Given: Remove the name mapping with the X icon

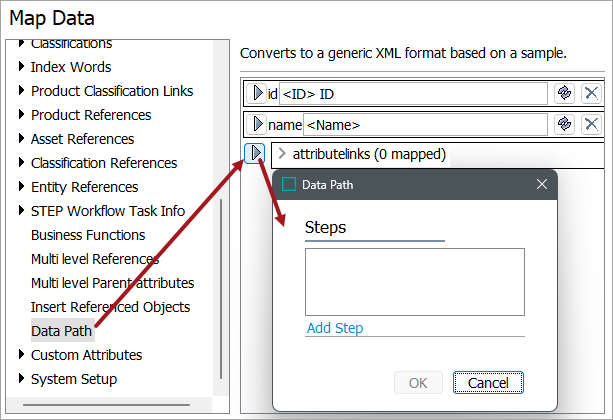Looking at the screenshot, I should coord(591,125).
